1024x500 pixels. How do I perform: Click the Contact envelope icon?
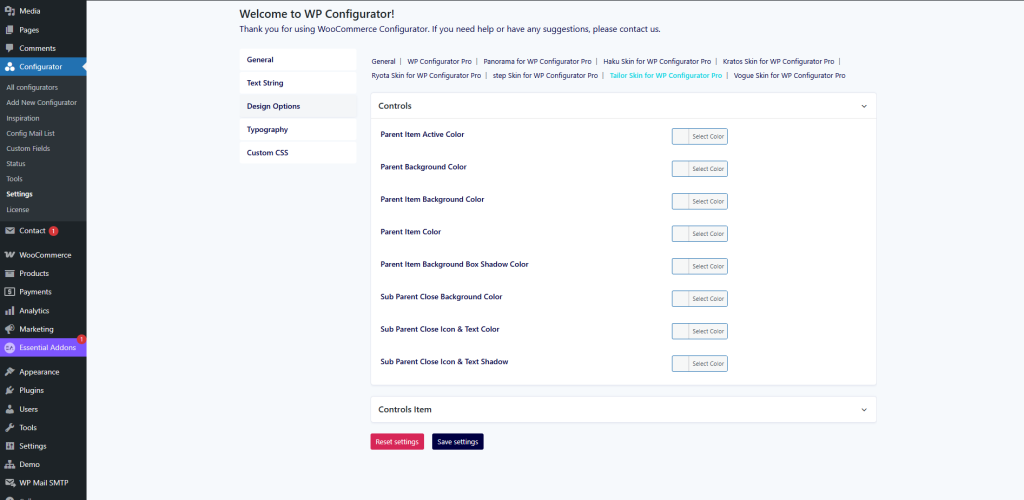point(10,230)
